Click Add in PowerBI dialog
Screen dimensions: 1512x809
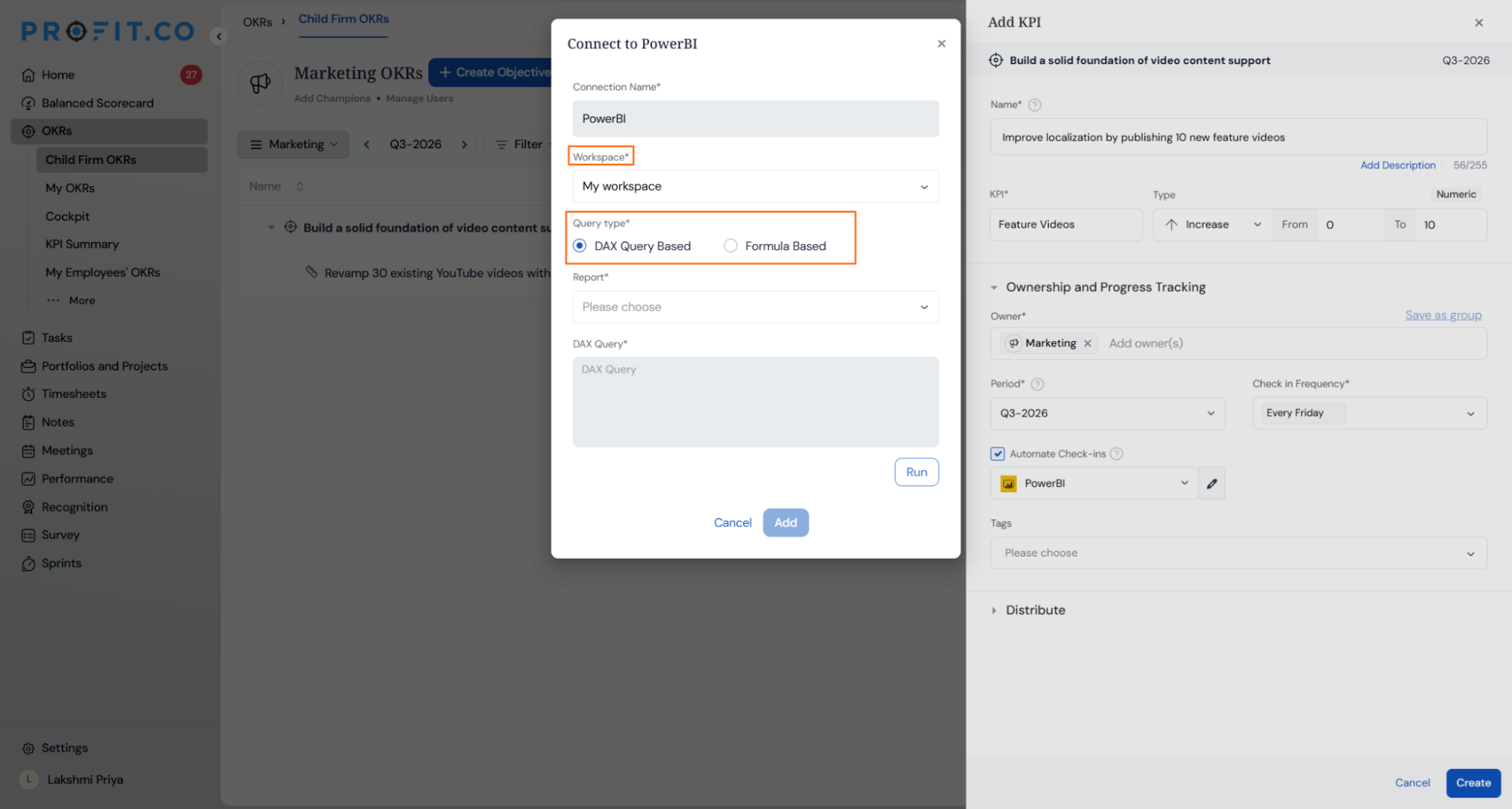click(785, 523)
